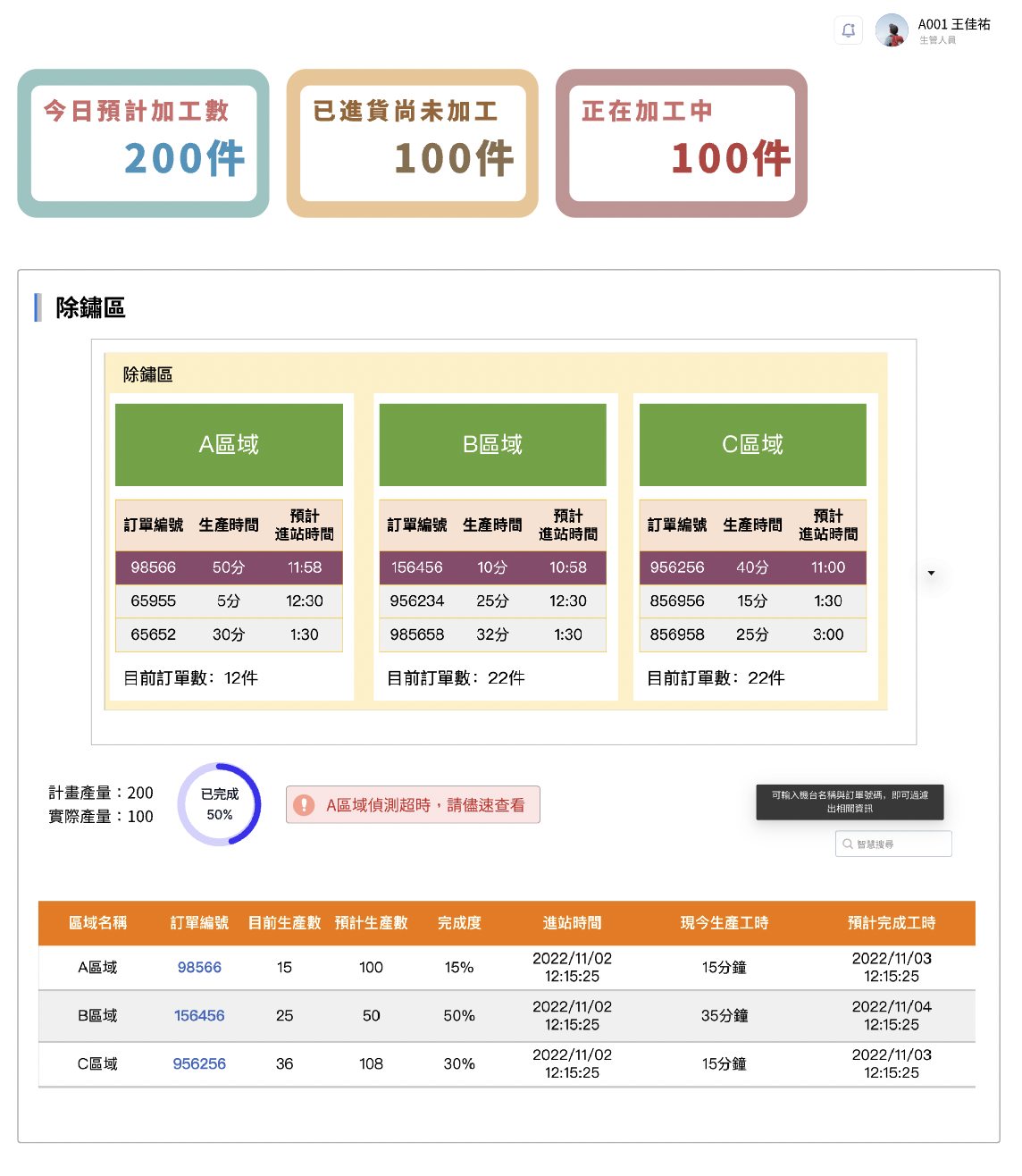The height and width of the screenshot is (1176, 1022).
Task: Sort by 進站時間 column header
Action: tap(572, 922)
